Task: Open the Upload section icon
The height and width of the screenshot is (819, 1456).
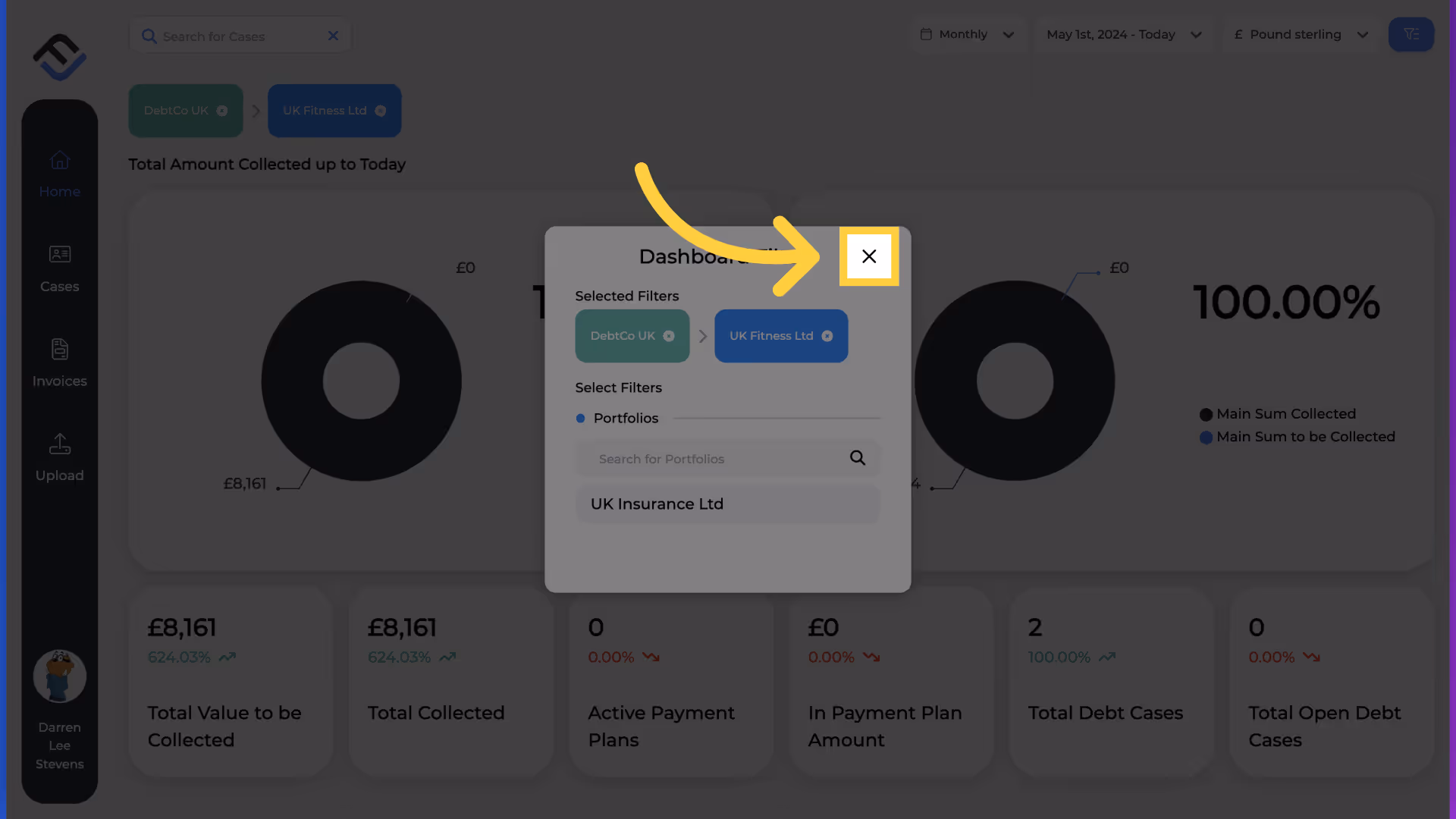Action: 60,444
